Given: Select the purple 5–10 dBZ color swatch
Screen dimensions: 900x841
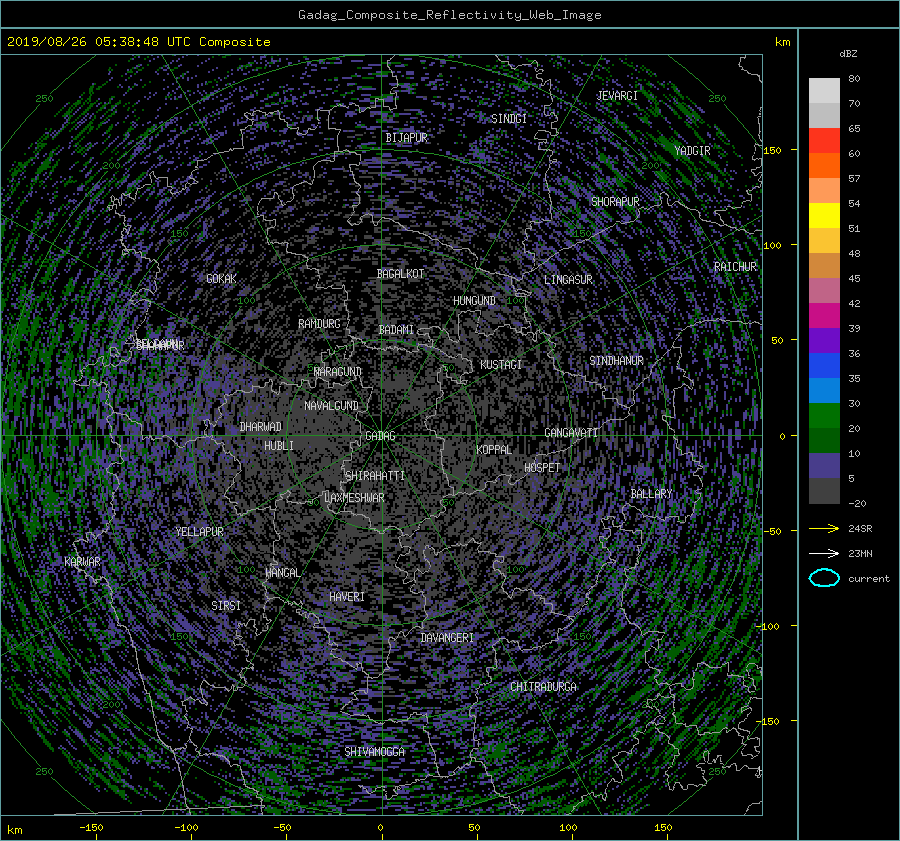Looking at the screenshot, I should [824, 466].
